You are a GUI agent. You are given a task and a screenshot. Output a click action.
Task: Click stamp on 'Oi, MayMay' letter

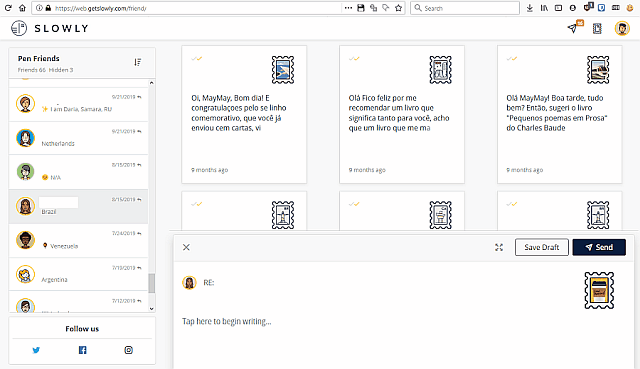[x=283, y=70]
